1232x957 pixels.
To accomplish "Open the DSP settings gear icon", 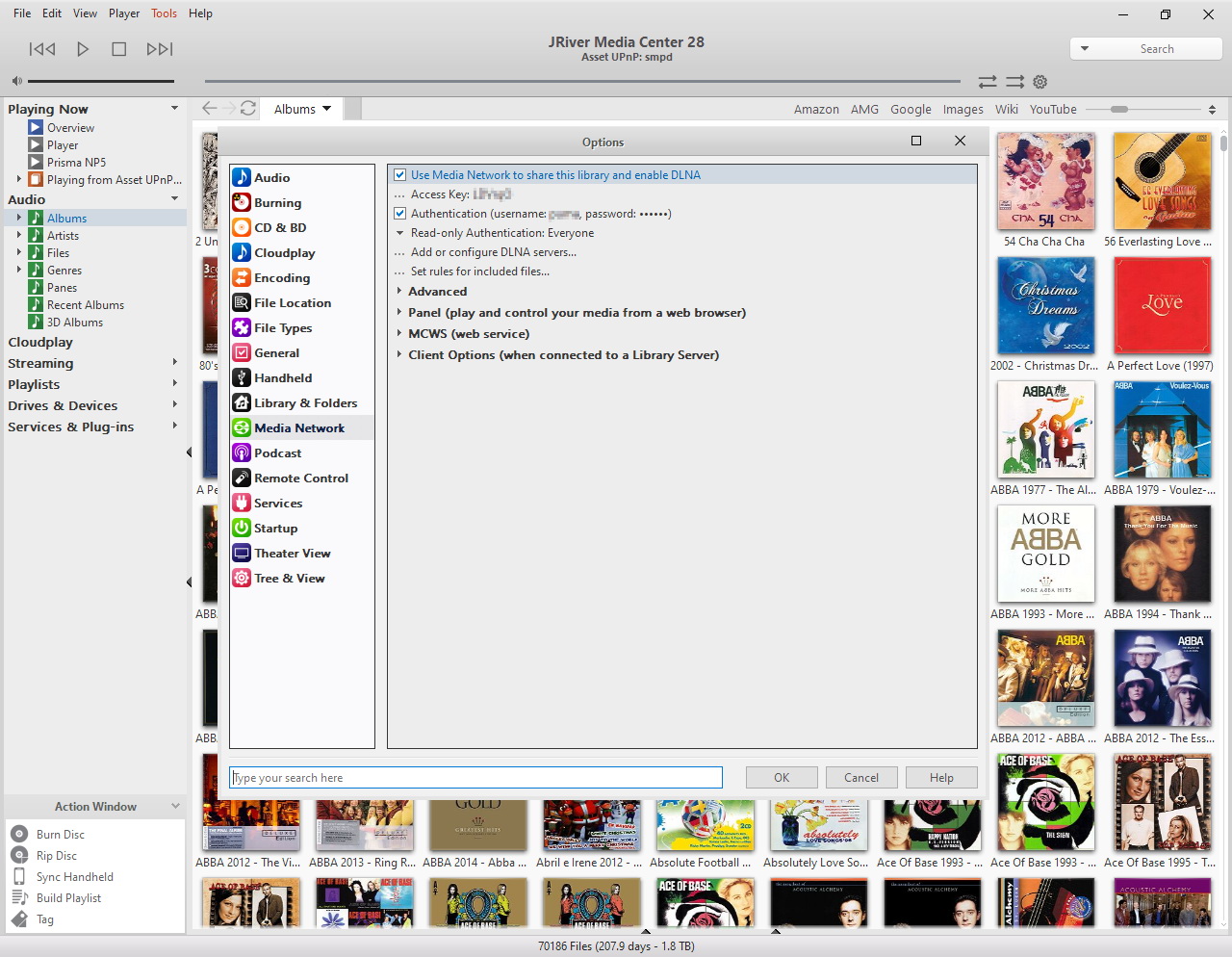I will [x=1039, y=82].
